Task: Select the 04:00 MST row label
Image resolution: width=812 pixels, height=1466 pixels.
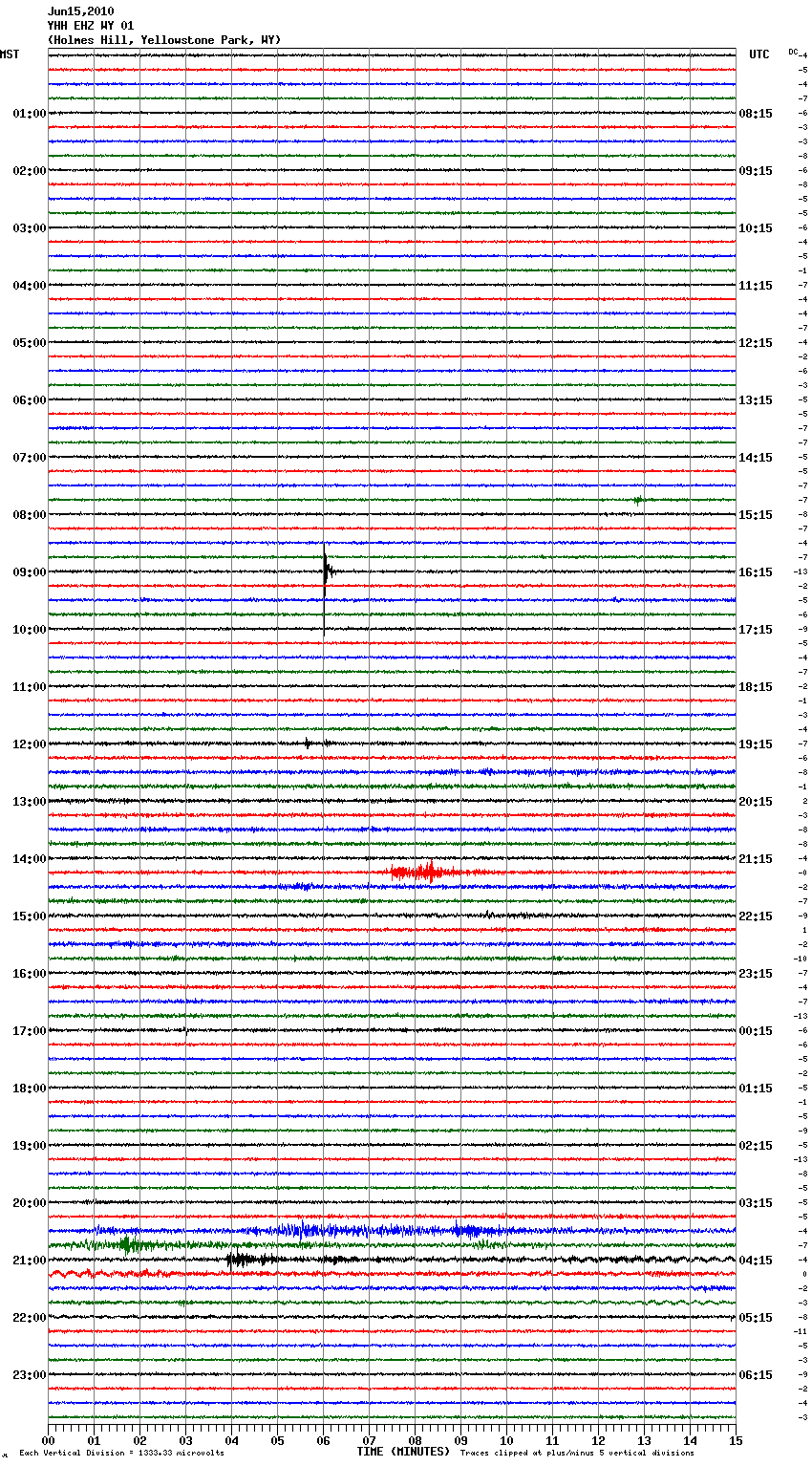Action: click(30, 286)
